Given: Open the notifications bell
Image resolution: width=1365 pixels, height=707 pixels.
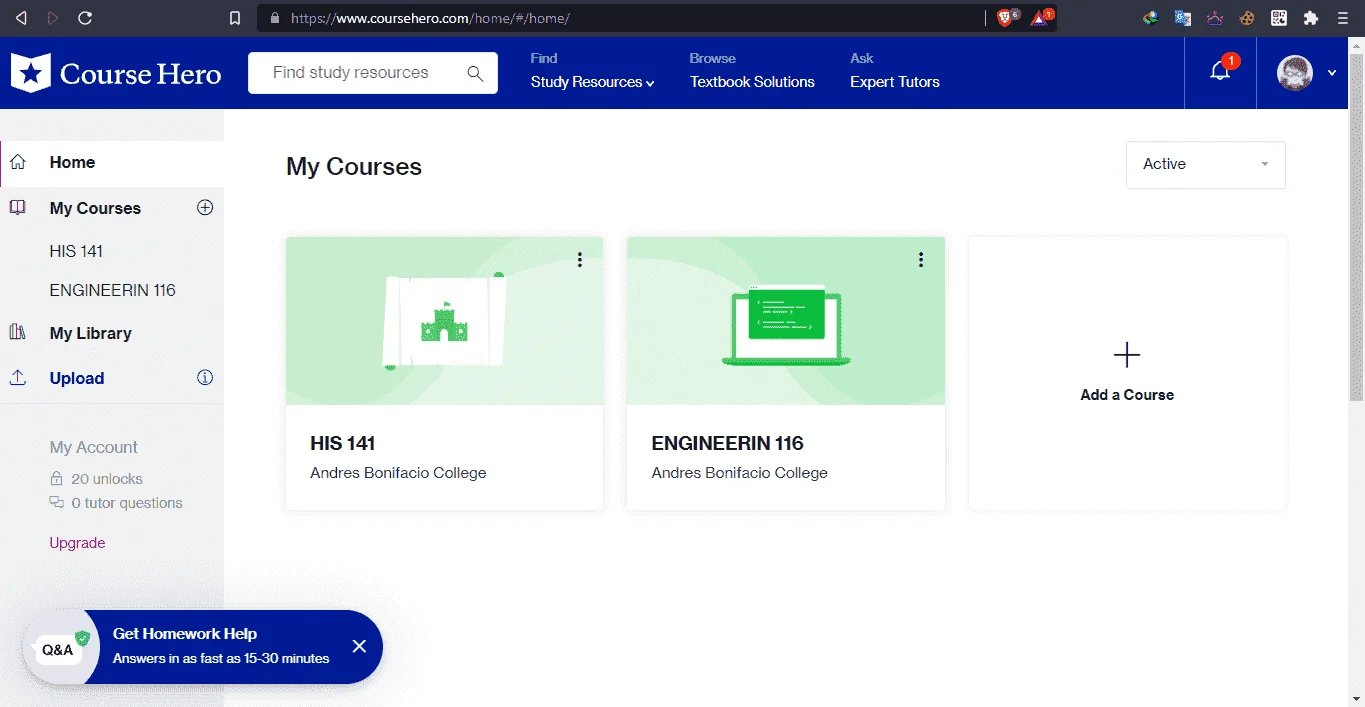Looking at the screenshot, I should coord(1220,72).
